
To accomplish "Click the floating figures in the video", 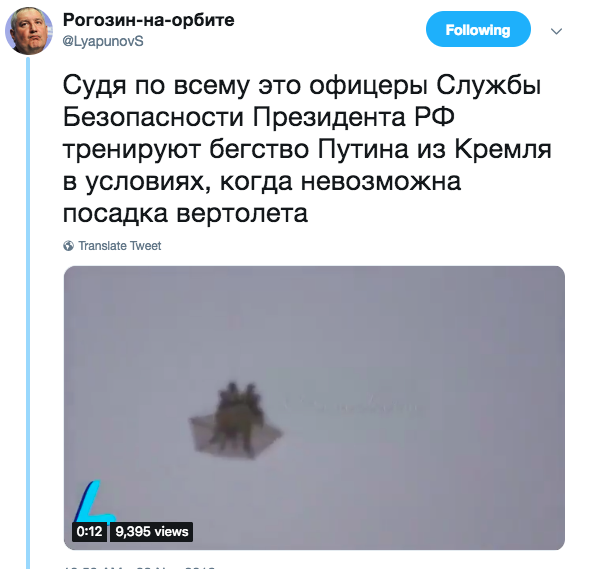I will [x=236, y=419].
